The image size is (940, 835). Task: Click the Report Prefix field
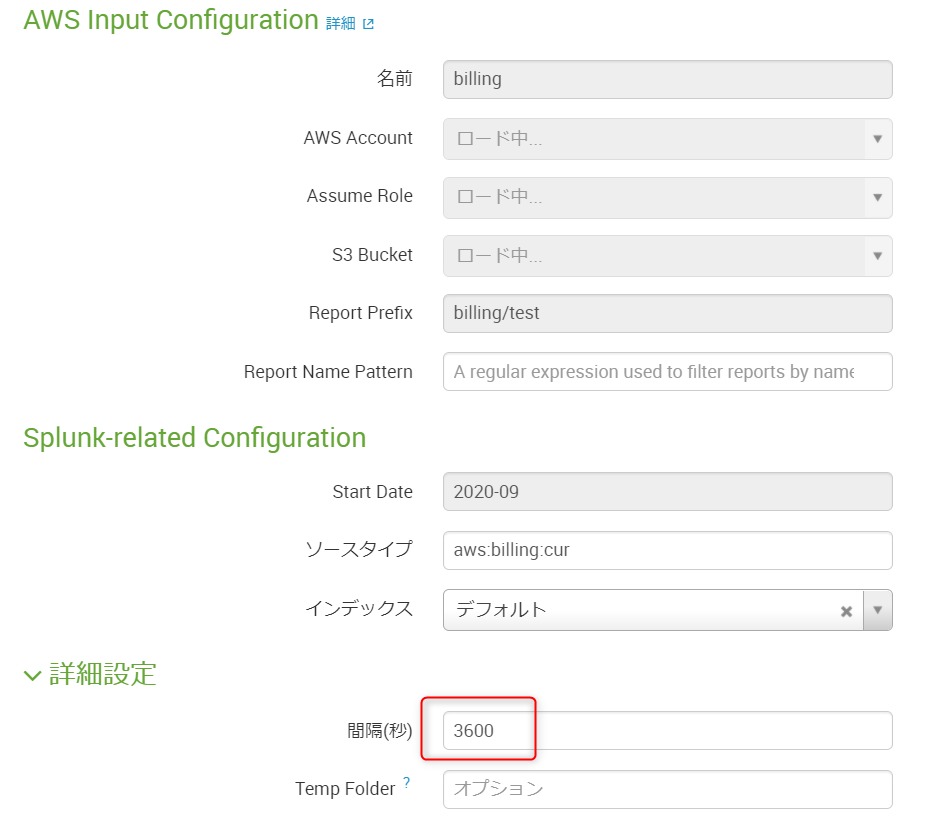coord(667,313)
